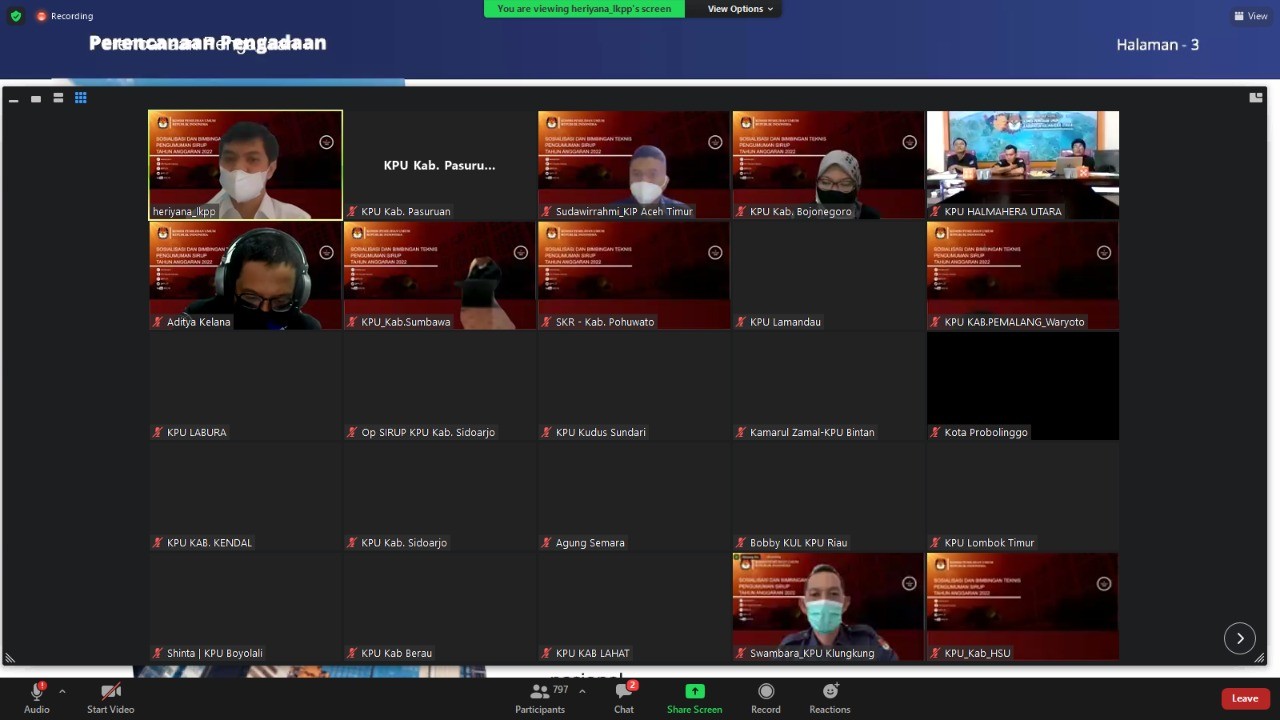Open the View menu at top right
This screenshot has height=720, width=1280.
click(1251, 16)
